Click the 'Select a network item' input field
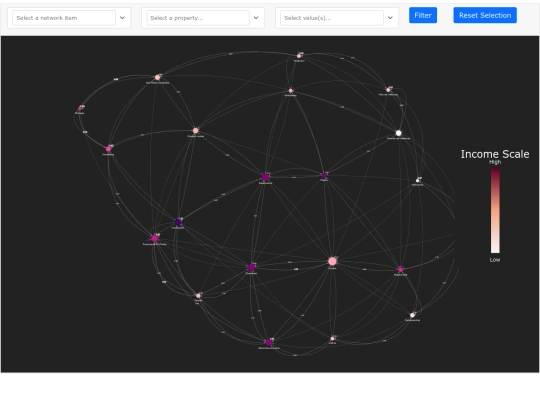The image size is (540, 405). tap(64, 18)
